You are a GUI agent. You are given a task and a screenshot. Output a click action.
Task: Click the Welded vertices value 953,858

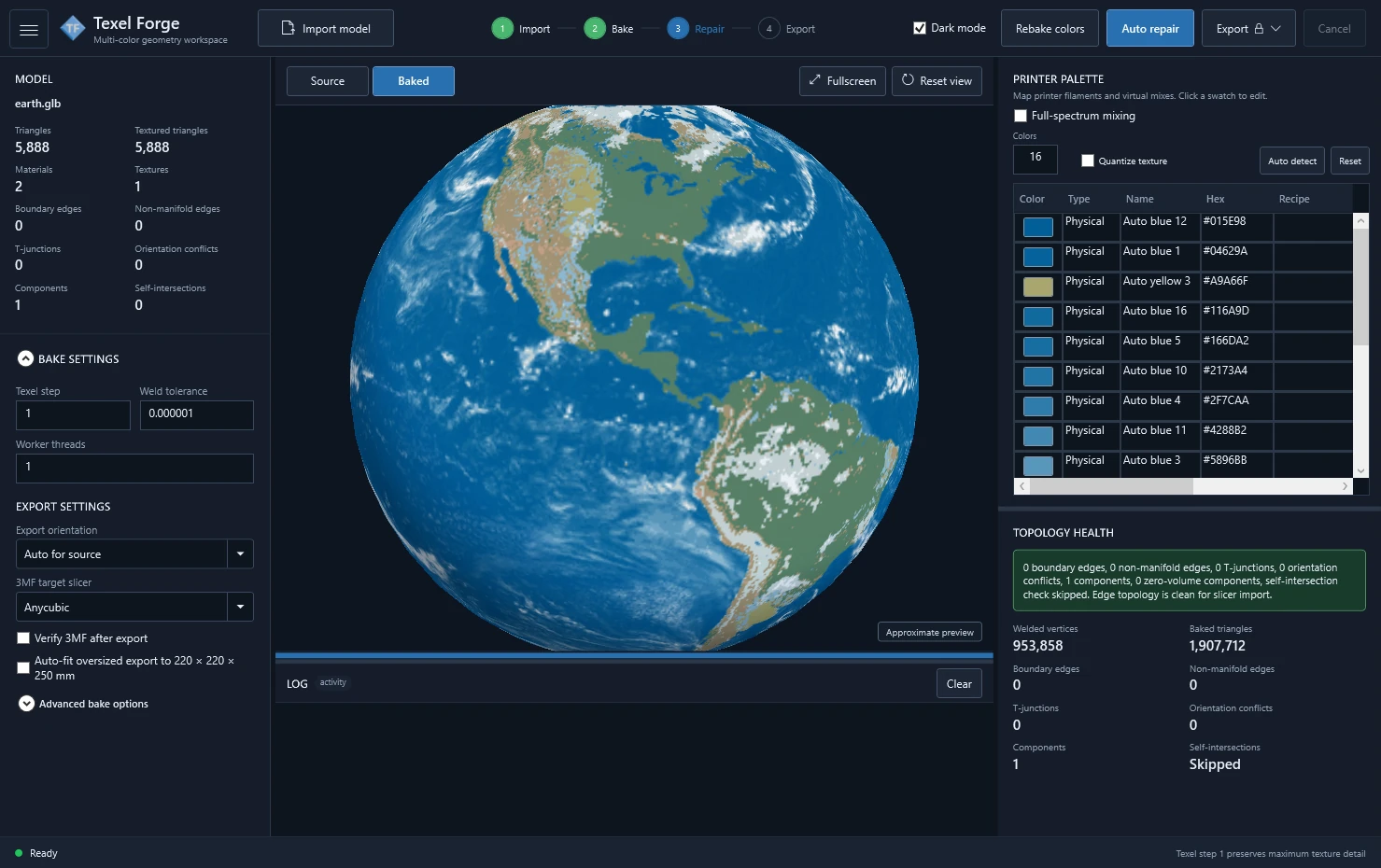(1037, 646)
